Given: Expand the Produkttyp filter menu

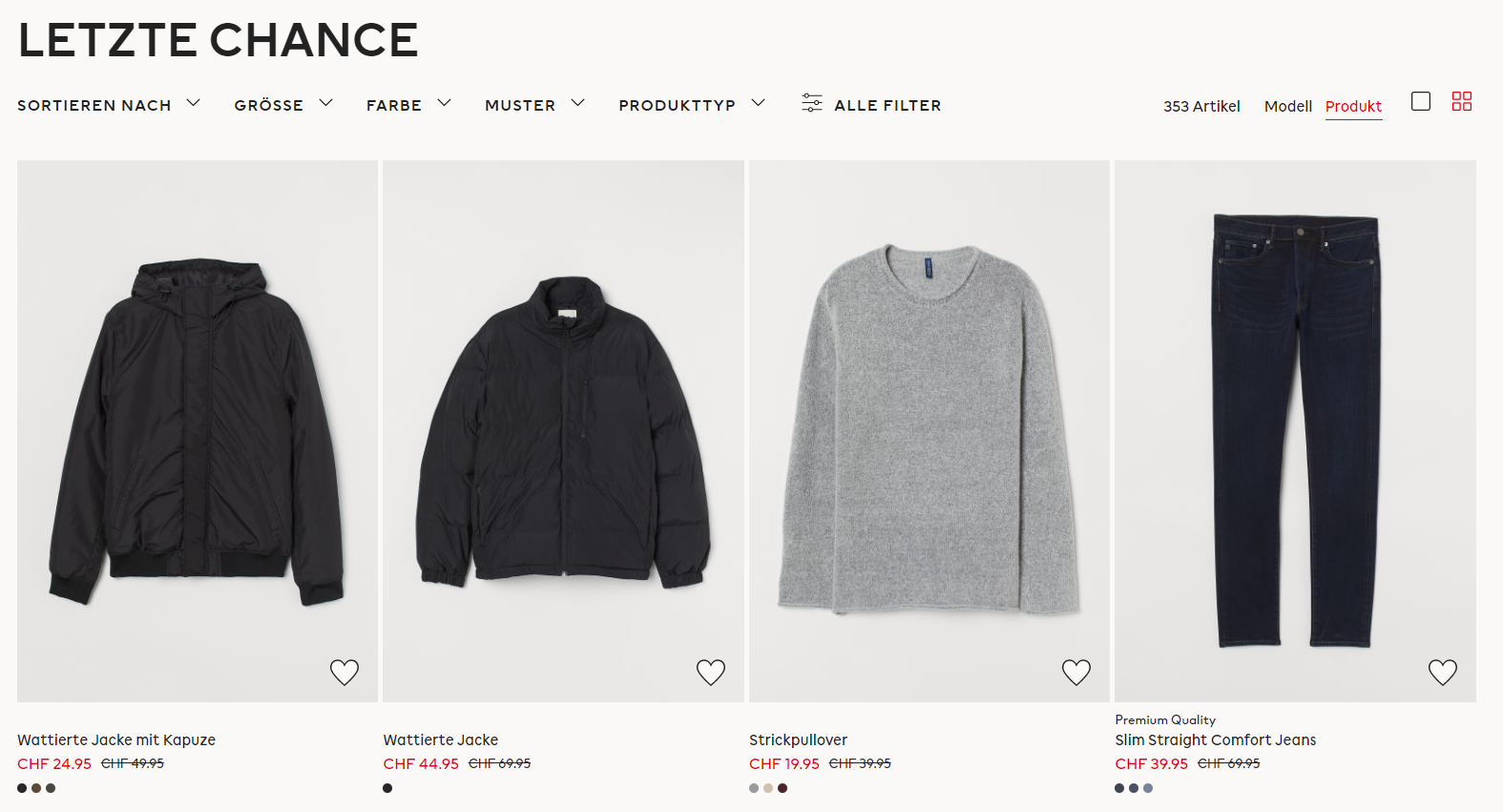Looking at the screenshot, I should [x=692, y=104].
